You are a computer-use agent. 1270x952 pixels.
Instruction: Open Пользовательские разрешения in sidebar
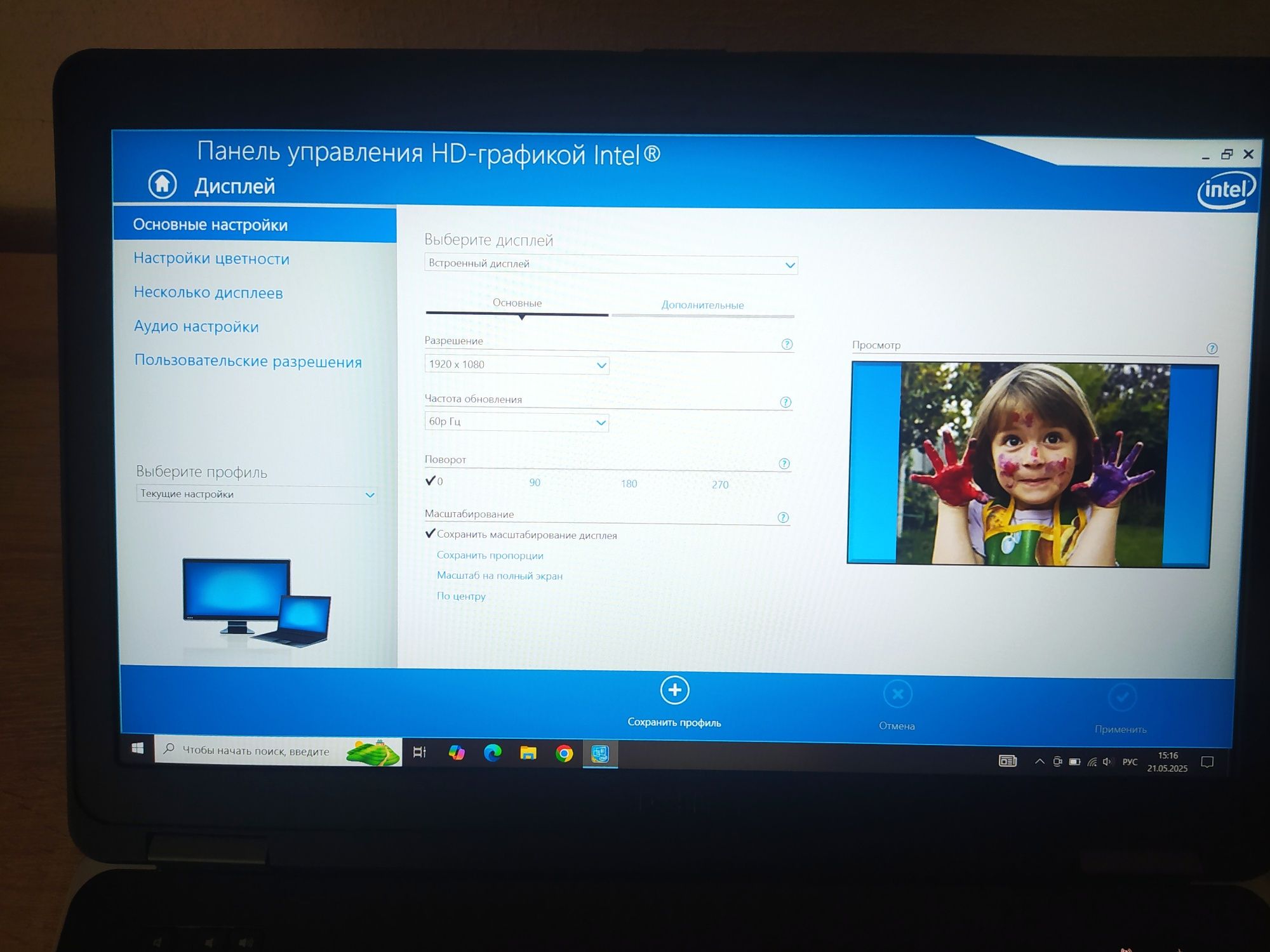(x=248, y=361)
